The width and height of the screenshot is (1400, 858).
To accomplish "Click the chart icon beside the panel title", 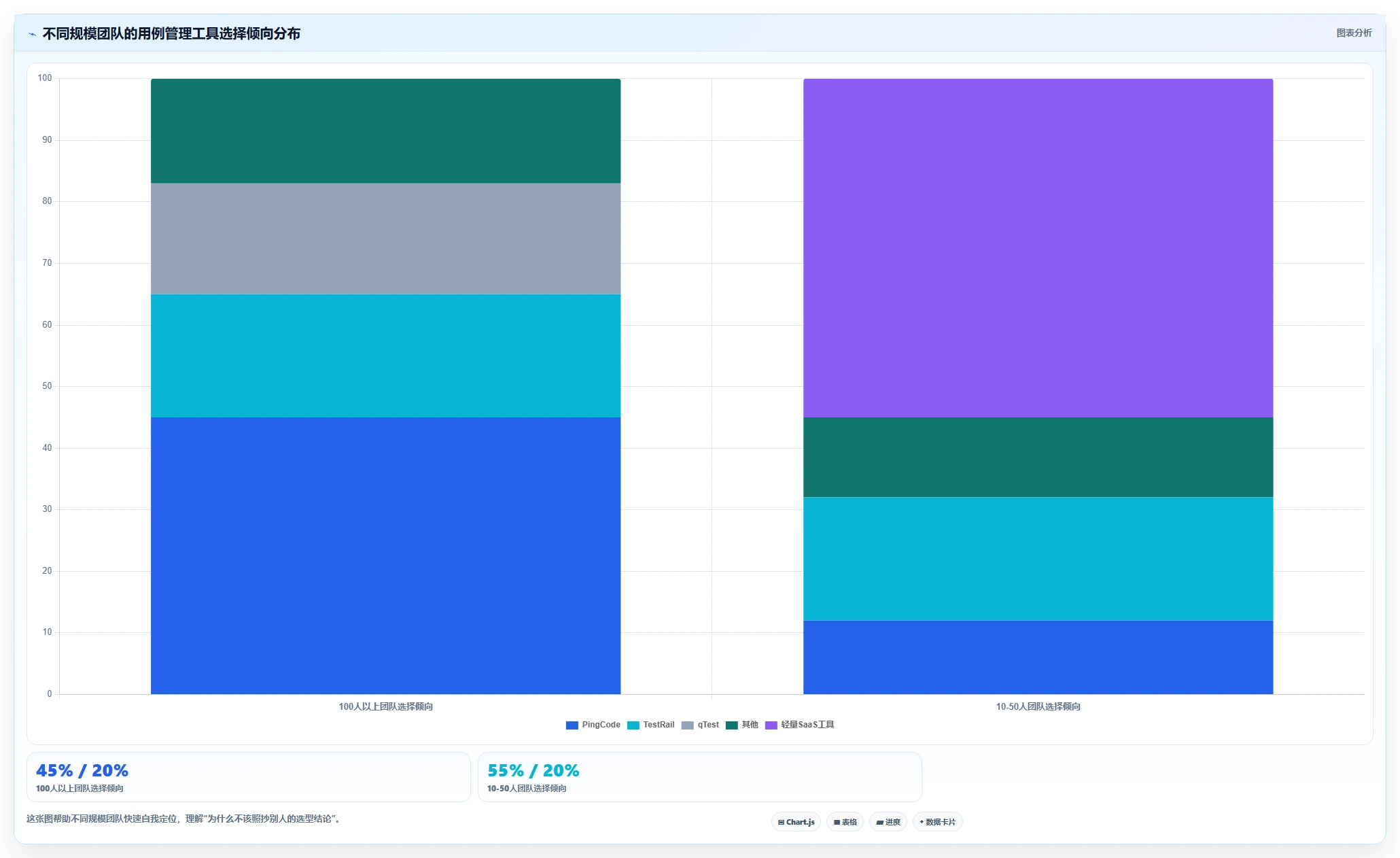I will click(x=32, y=34).
